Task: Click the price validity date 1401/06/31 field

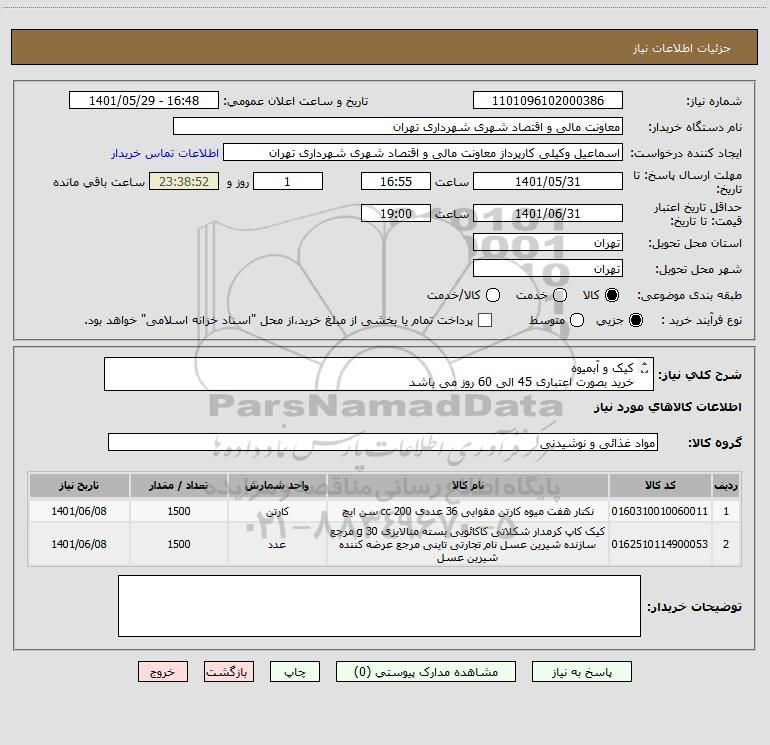Action: pyautogui.click(x=548, y=213)
